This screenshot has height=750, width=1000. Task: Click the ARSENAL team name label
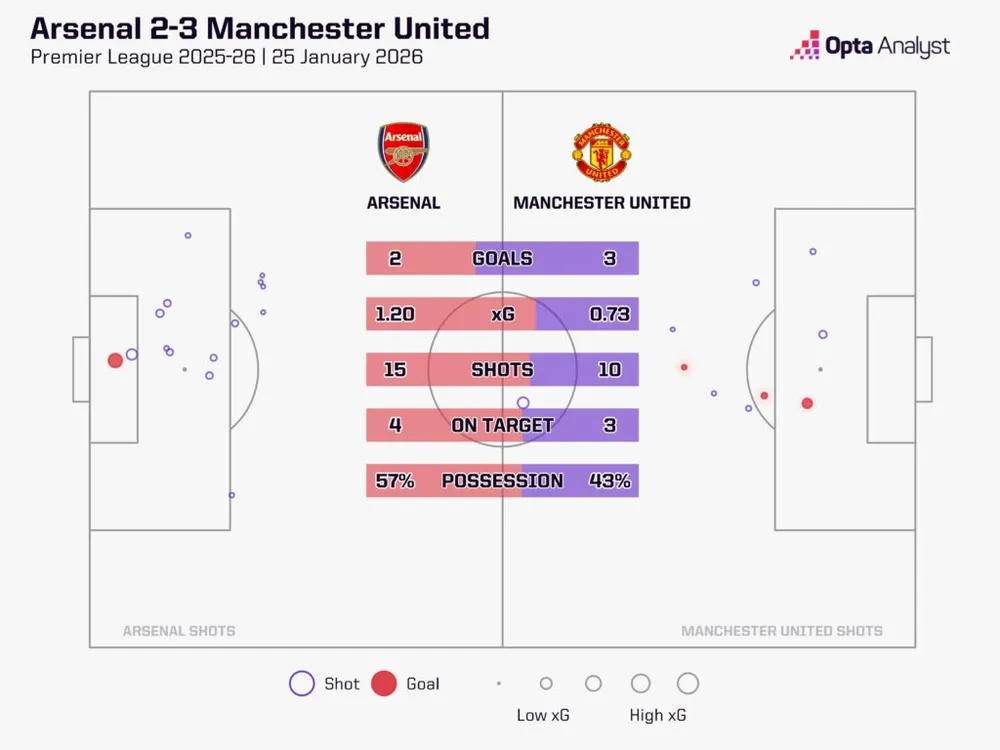[403, 202]
